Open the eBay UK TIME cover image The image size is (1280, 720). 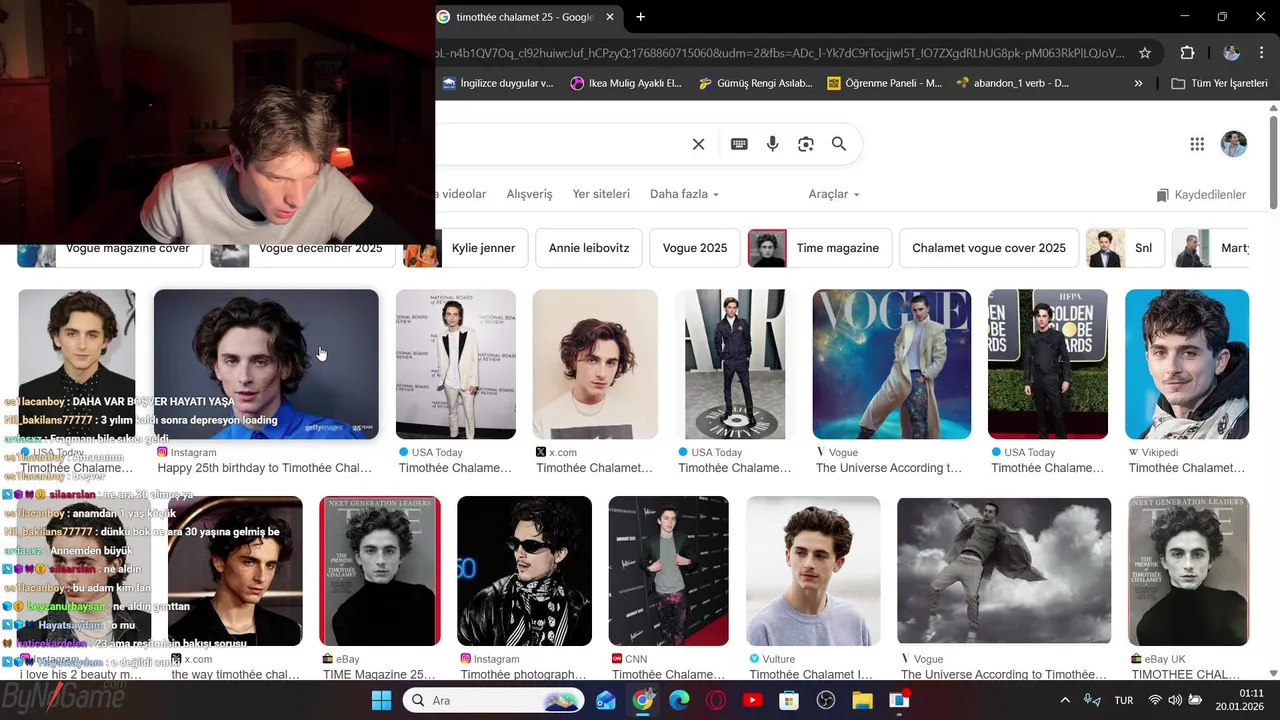1188,571
